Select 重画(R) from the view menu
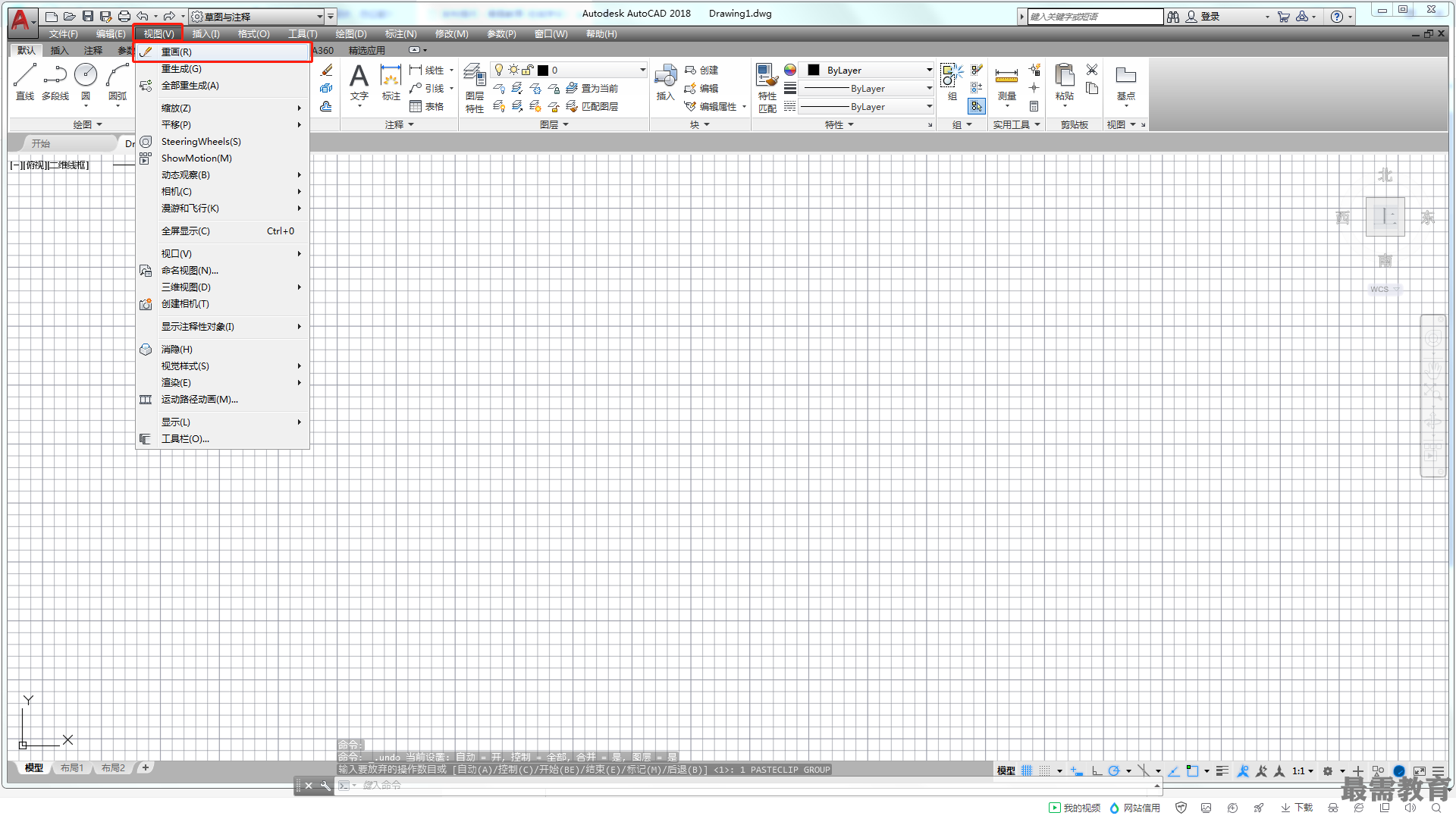This screenshot has height=819, width=1456. [x=222, y=52]
